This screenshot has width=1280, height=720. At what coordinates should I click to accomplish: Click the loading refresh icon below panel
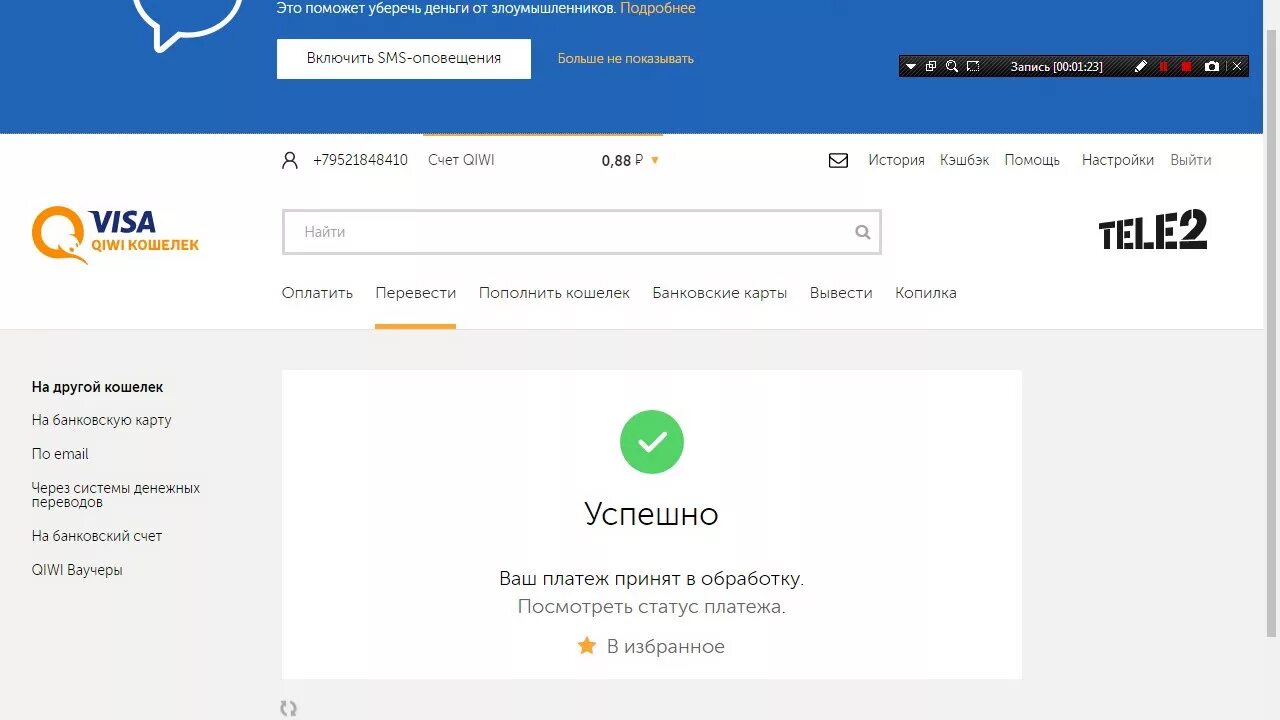[x=289, y=708]
